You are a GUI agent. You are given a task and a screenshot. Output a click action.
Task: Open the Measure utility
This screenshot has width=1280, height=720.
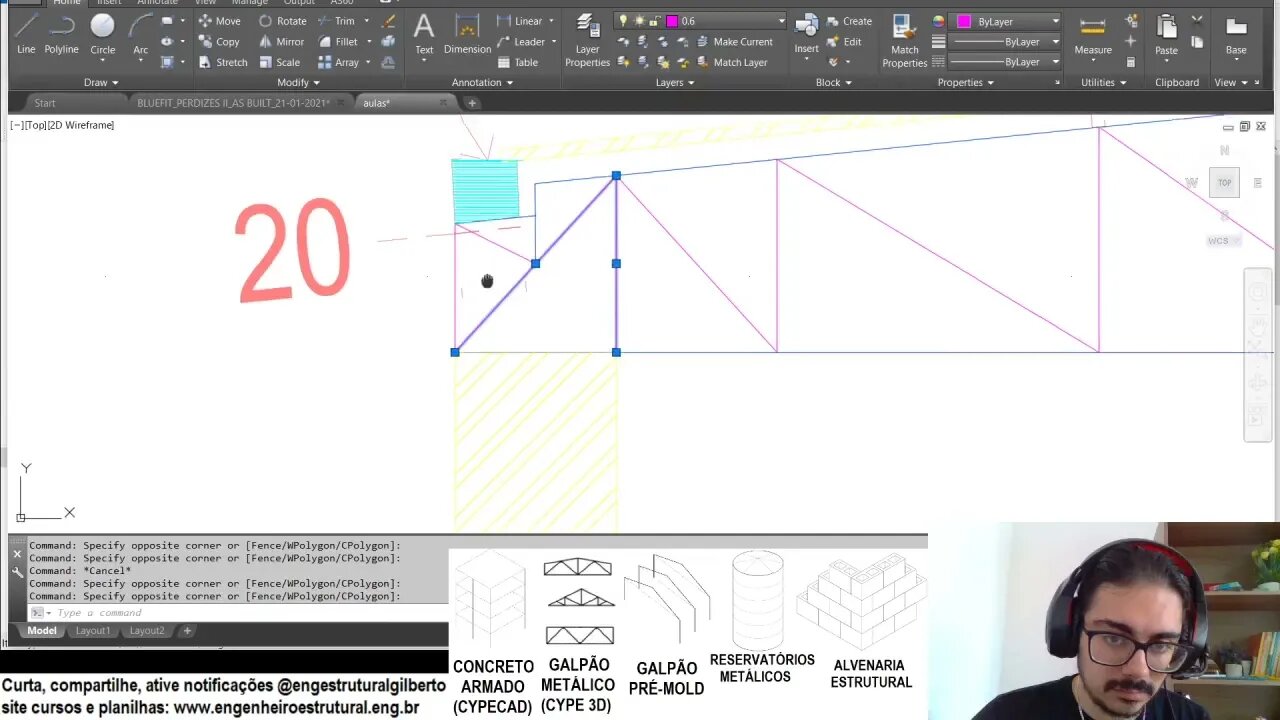point(1093,34)
